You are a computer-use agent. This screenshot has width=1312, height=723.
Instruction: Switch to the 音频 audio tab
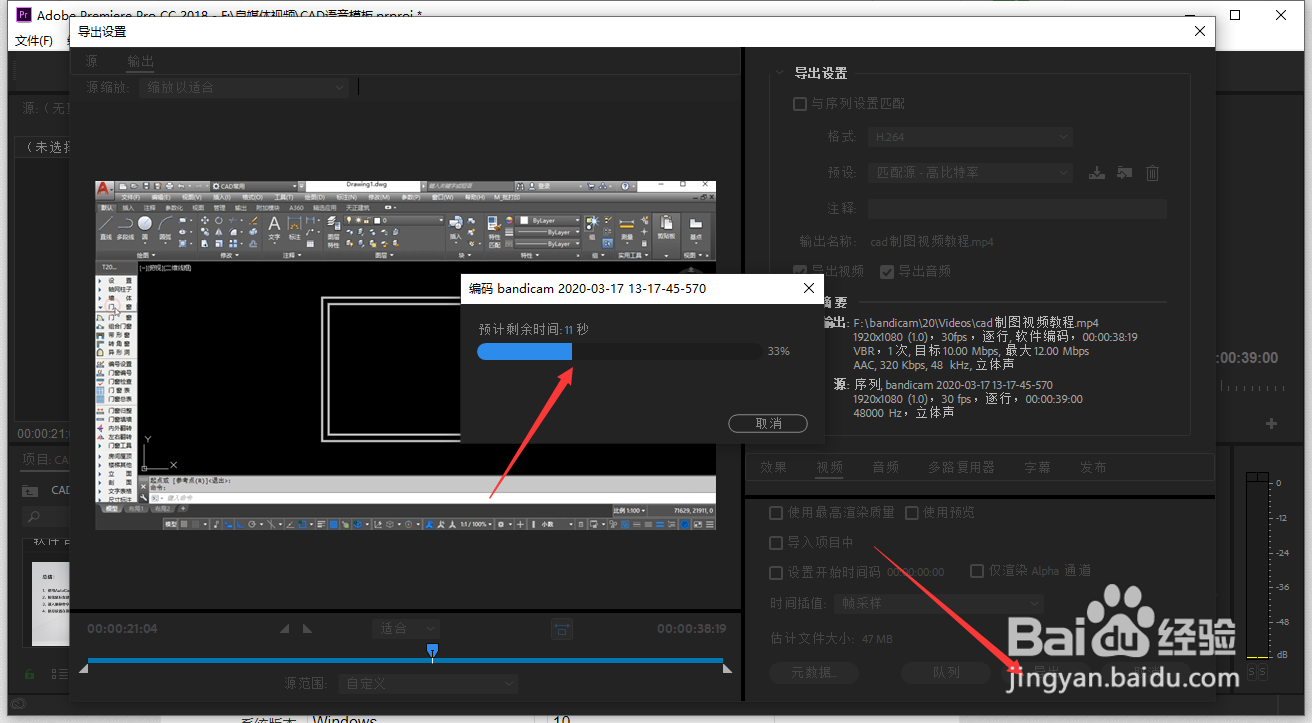coord(885,467)
